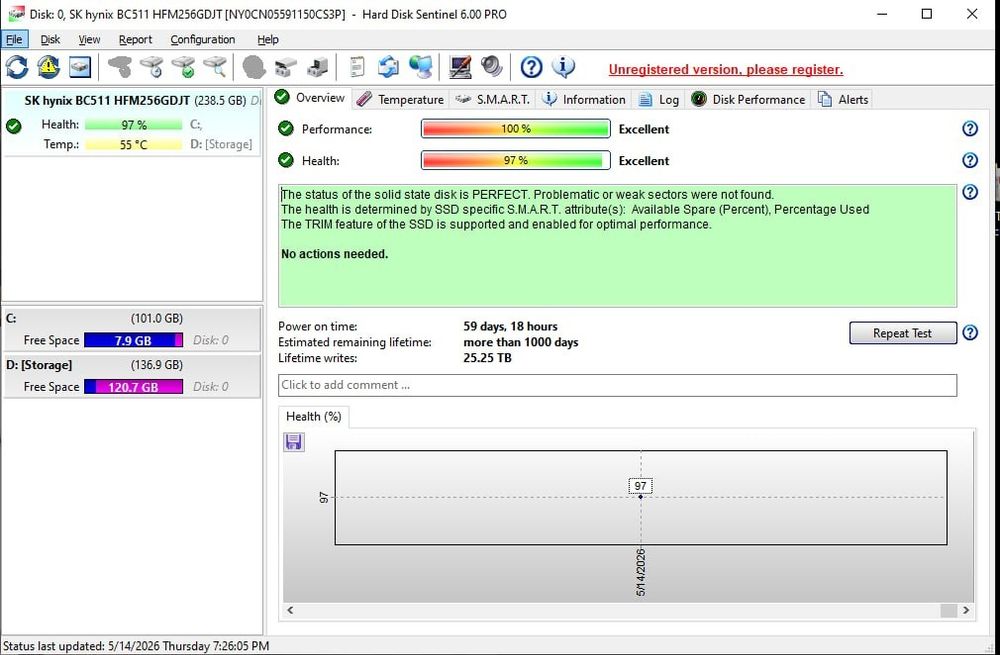Open the File menu

14,40
